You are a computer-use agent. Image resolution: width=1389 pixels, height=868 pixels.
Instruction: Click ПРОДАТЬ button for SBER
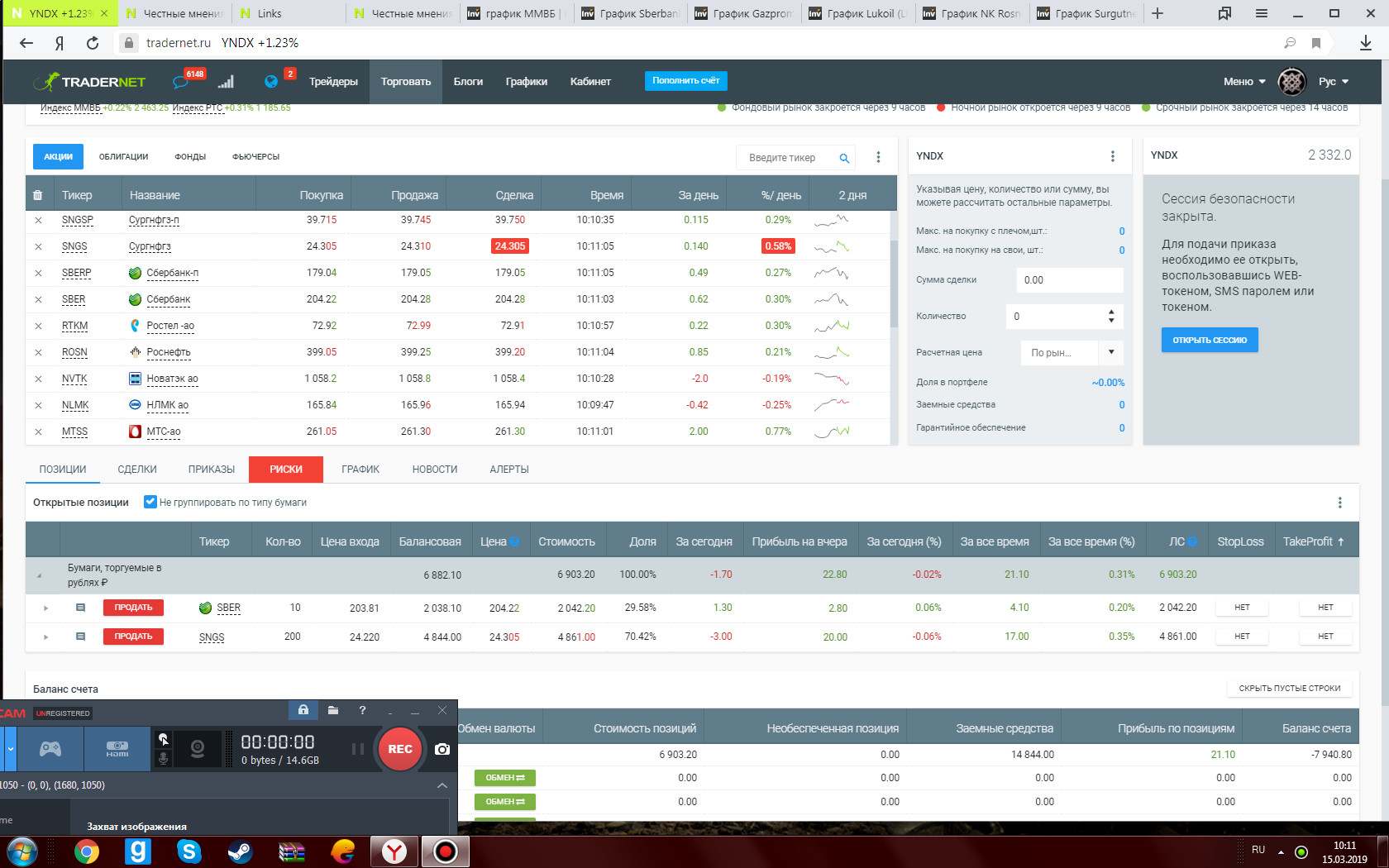[133, 608]
